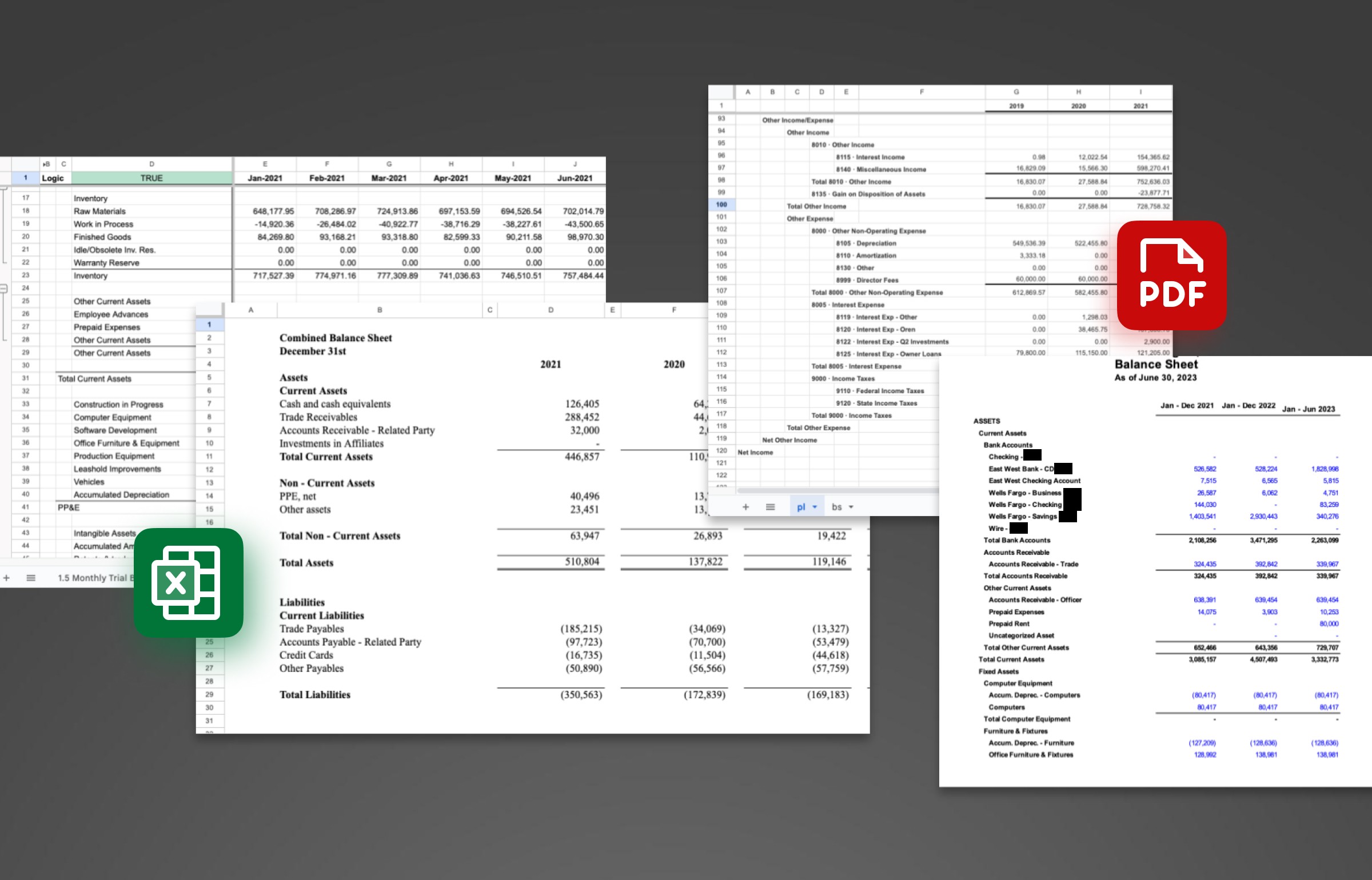This screenshot has width=1372, height=880.
Task: Switch to the bs sheet tab
Action: (x=836, y=507)
